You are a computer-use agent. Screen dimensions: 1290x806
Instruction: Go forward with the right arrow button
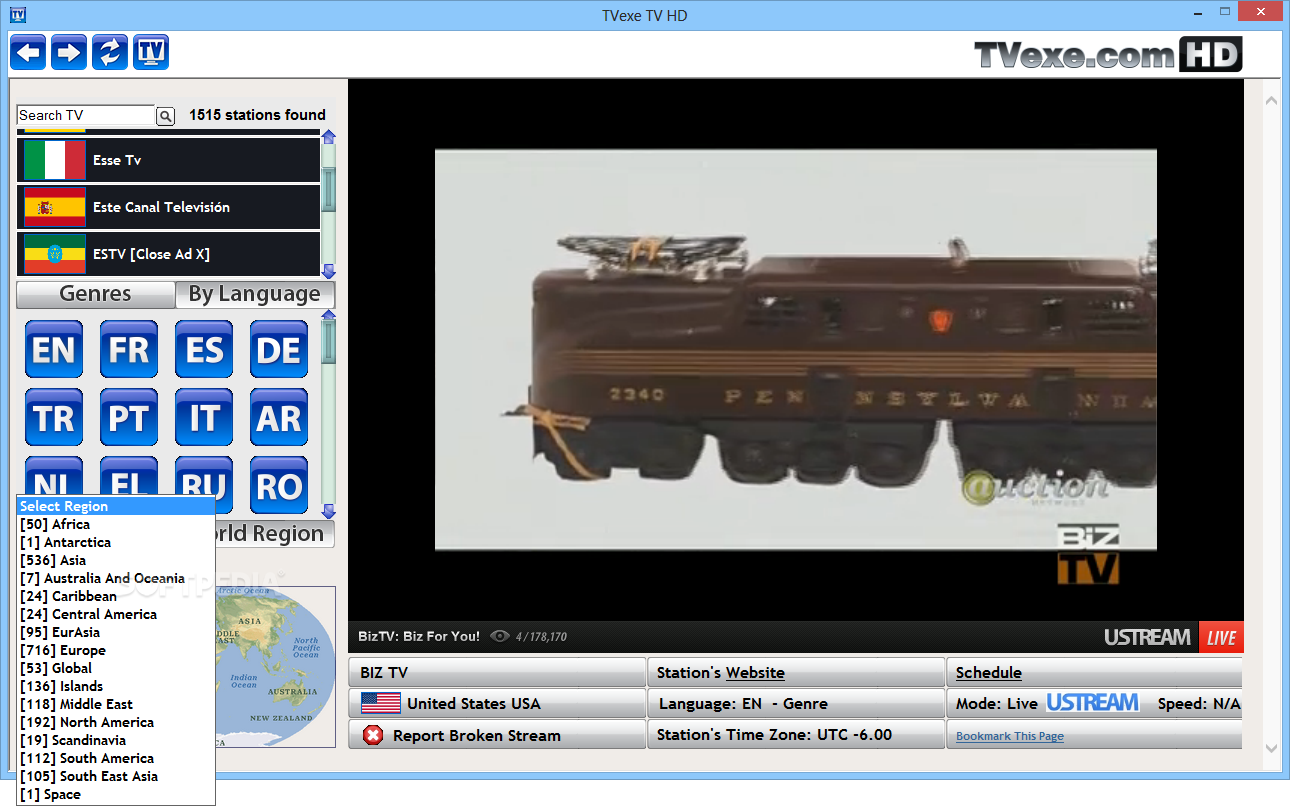click(x=69, y=52)
